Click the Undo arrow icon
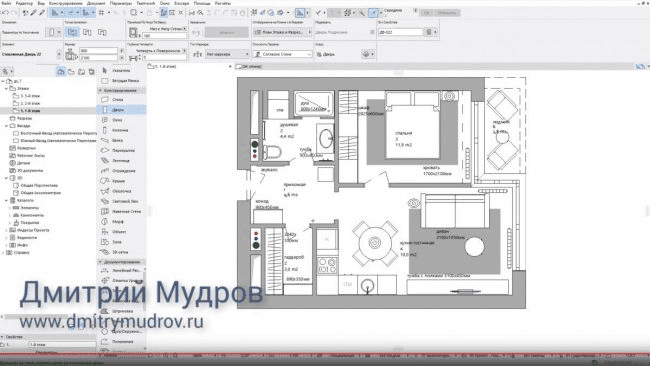 coord(5,13)
